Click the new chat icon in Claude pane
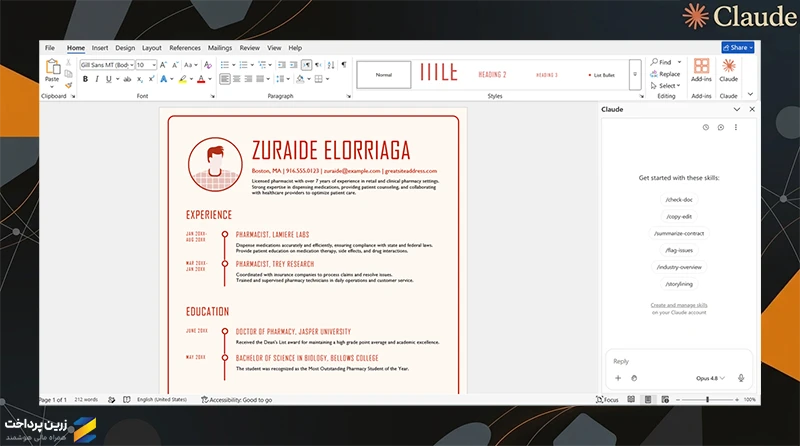Viewport: 800px width, 446px height. tap(720, 128)
